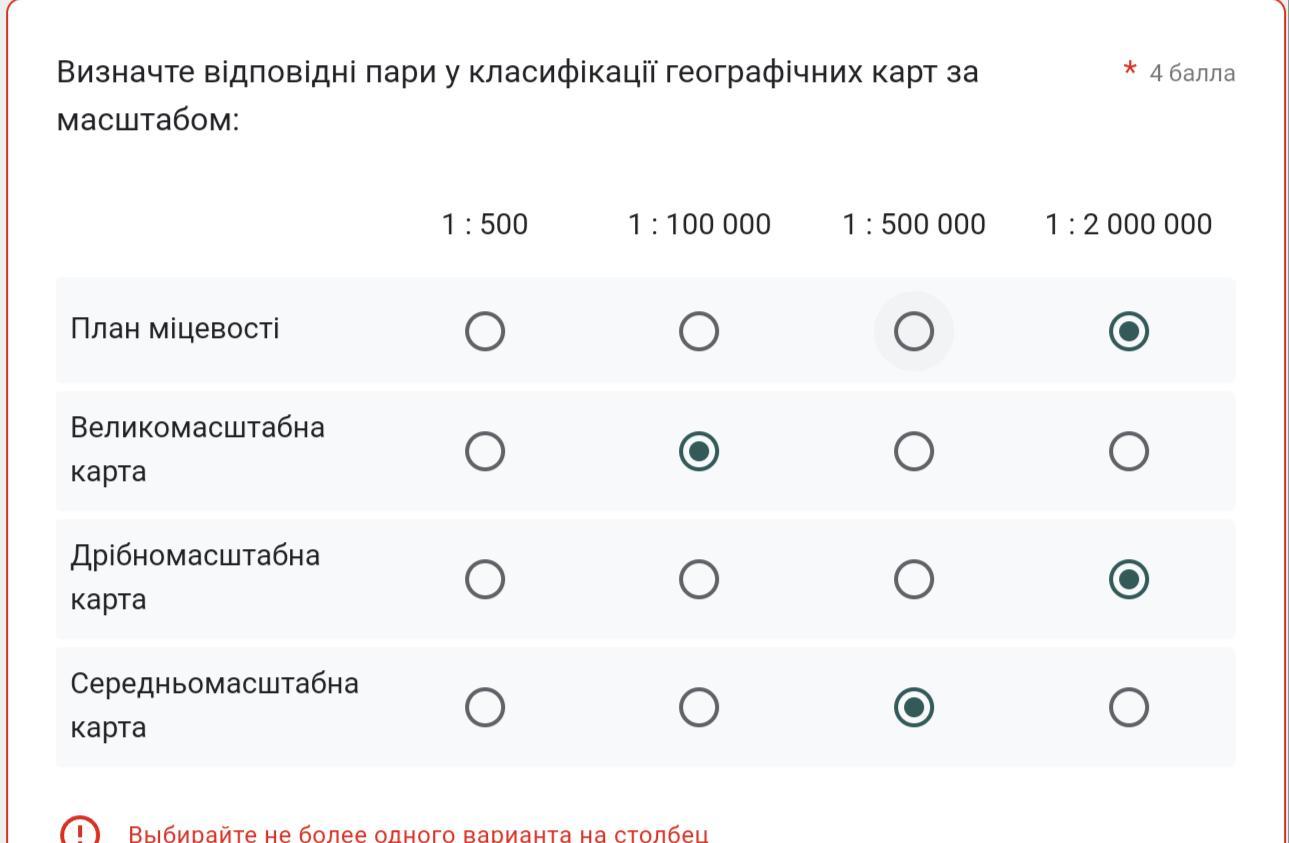Image resolution: width=1289 pixels, height=843 pixels.
Task: Select 1 : 2 000 000 for Середньомасштабна карта
Action: 1129,708
